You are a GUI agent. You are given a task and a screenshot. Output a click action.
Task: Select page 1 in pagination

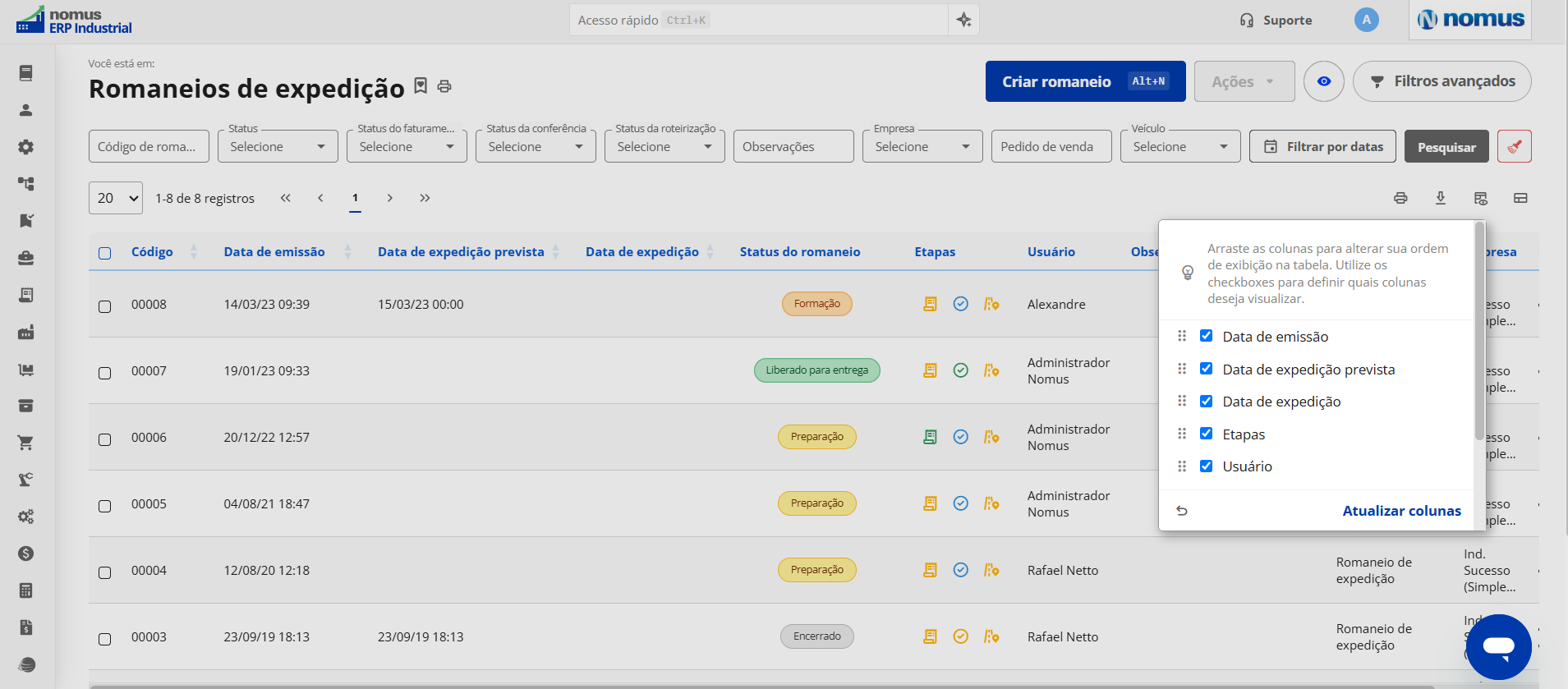pyautogui.click(x=355, y=198)
